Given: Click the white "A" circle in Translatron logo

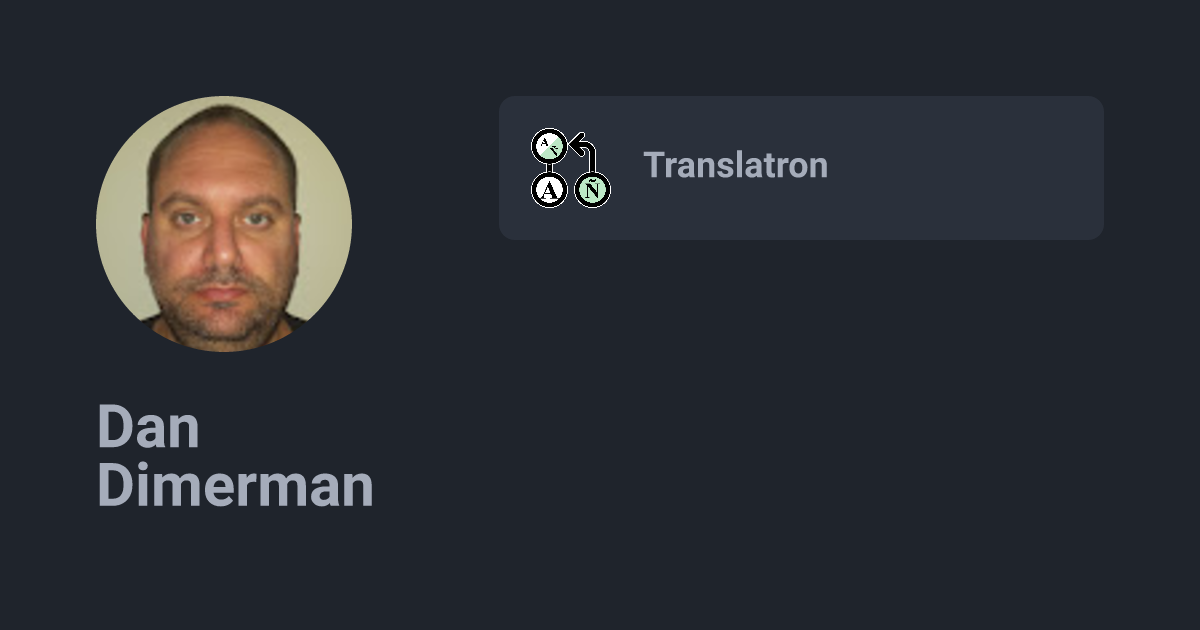Looking at the screenshot, I should (x=549, y=189).
